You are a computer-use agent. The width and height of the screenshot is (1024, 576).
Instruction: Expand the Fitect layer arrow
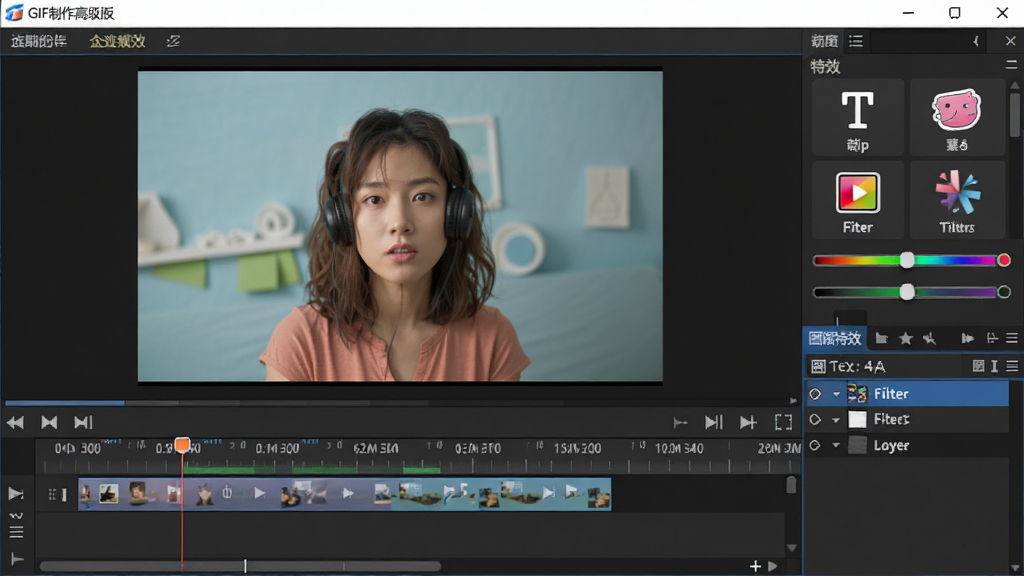point(836,420)
